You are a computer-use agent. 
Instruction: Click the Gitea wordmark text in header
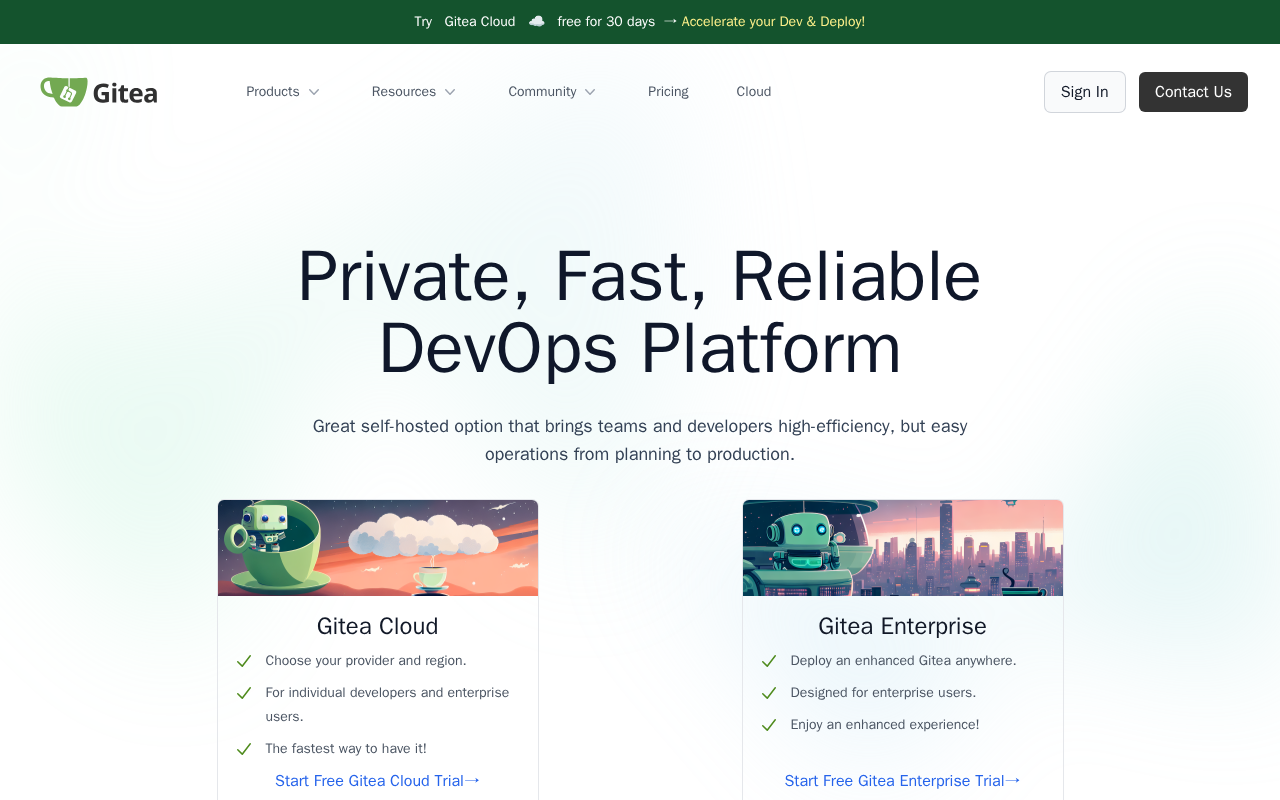click(x=125, y=93)
